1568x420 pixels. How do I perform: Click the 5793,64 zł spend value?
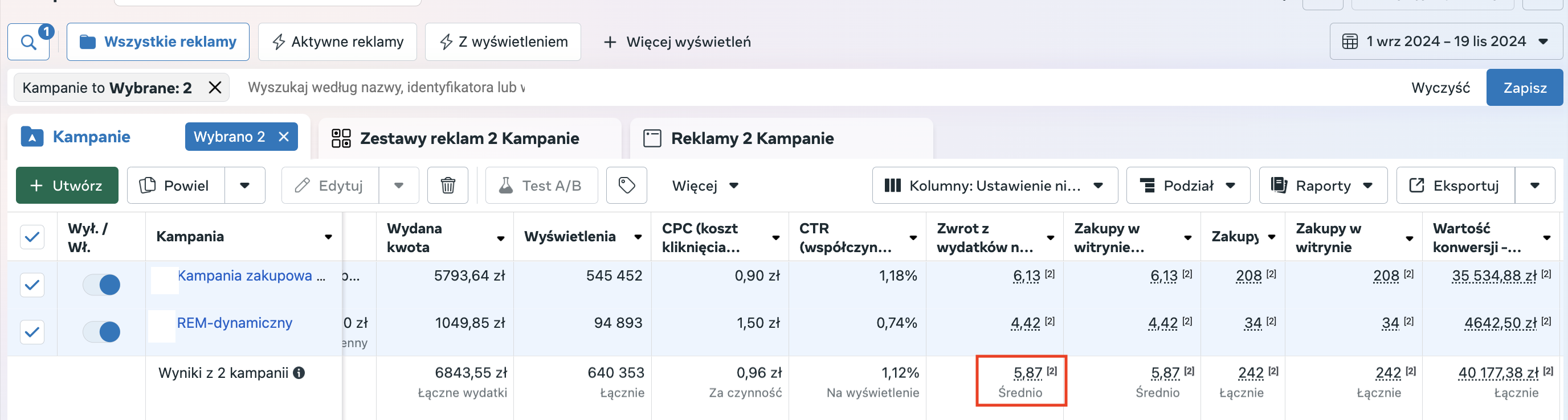(469, 276)
